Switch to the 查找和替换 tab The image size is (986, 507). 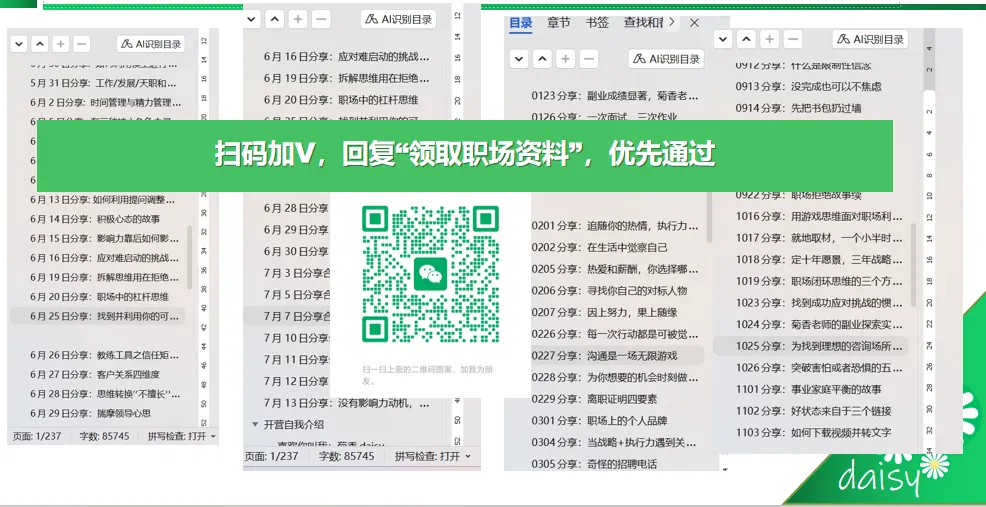[643, 23]
